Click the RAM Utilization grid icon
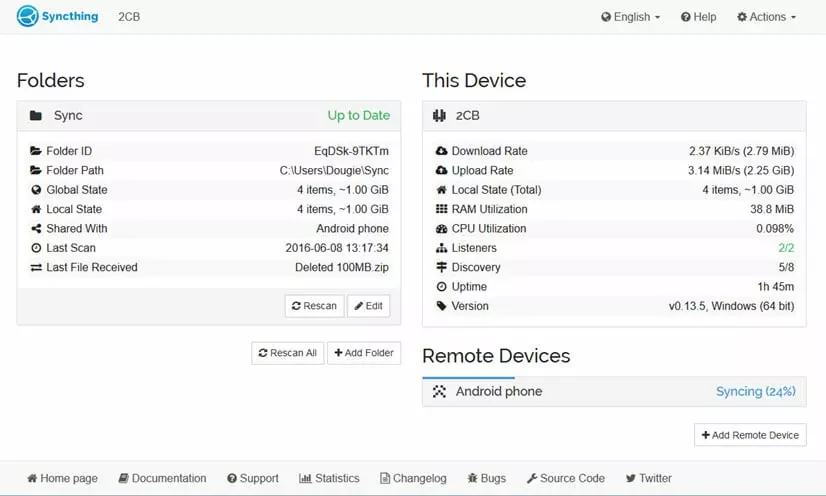Viewport: 826px width, 496px height. pyautogui.click(x=441, y=209)
